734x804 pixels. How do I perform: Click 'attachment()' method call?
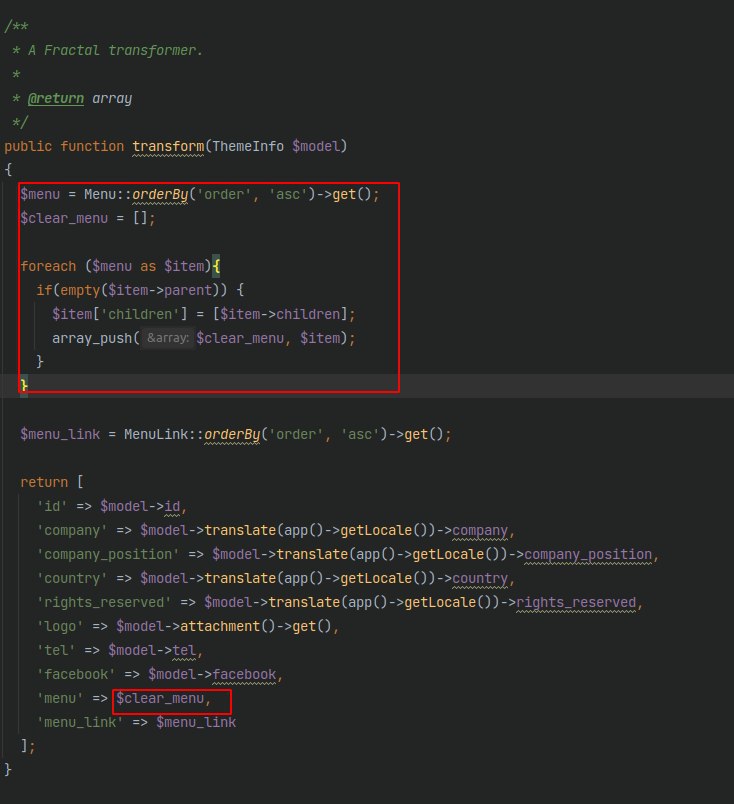coord(228,627)
